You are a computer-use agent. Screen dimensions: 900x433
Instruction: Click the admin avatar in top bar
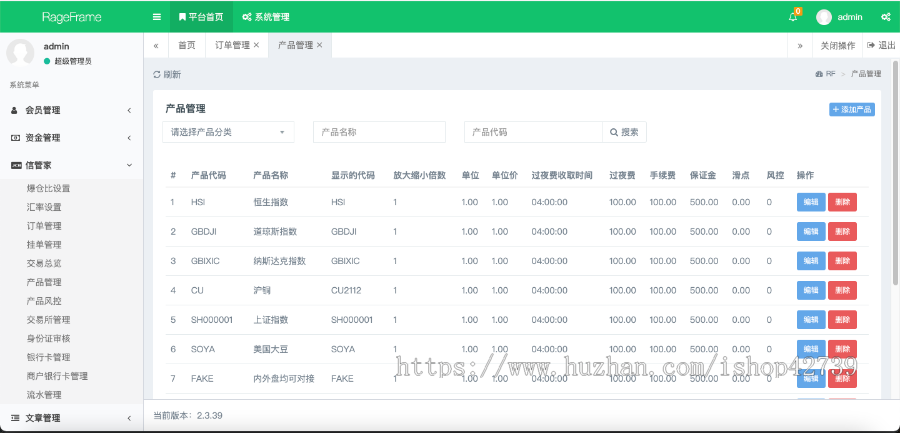pyautogui.click(x=824, y=17)
